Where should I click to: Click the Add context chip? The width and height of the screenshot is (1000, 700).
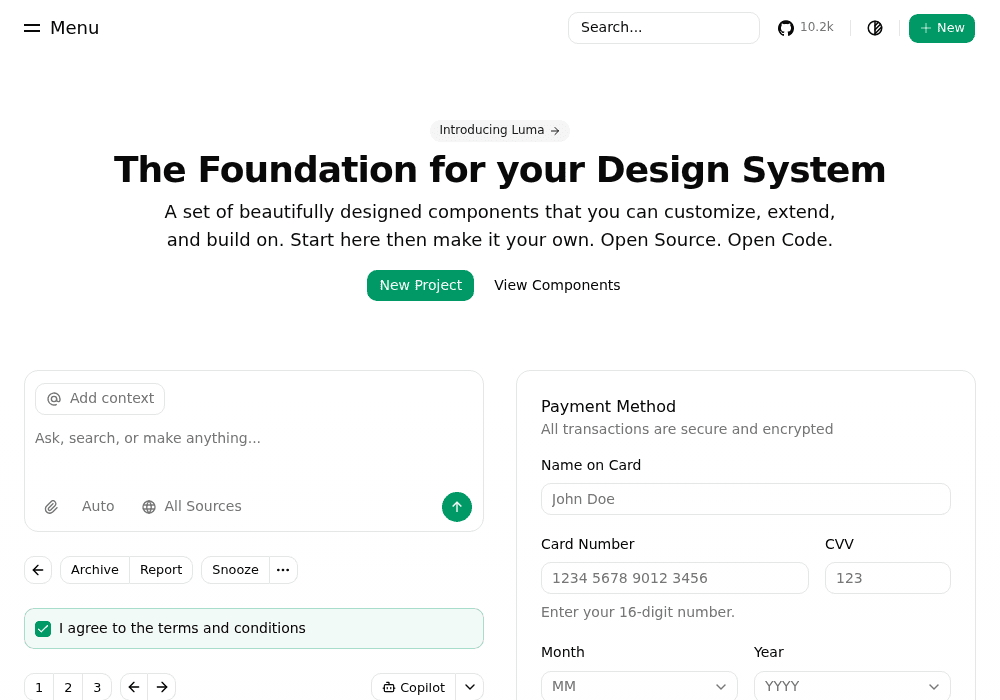100,398
